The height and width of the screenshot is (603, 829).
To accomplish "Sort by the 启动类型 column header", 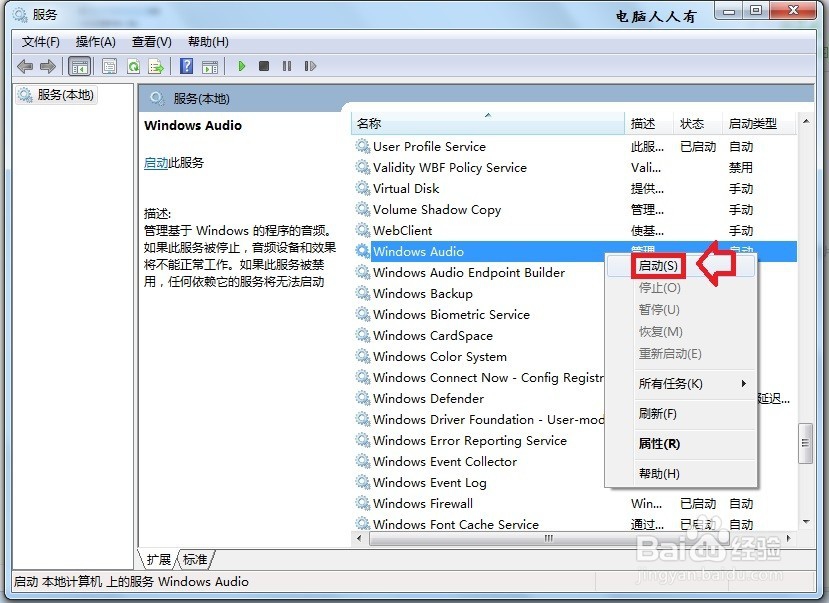I will pyautogui.click(x=758, y=124).
